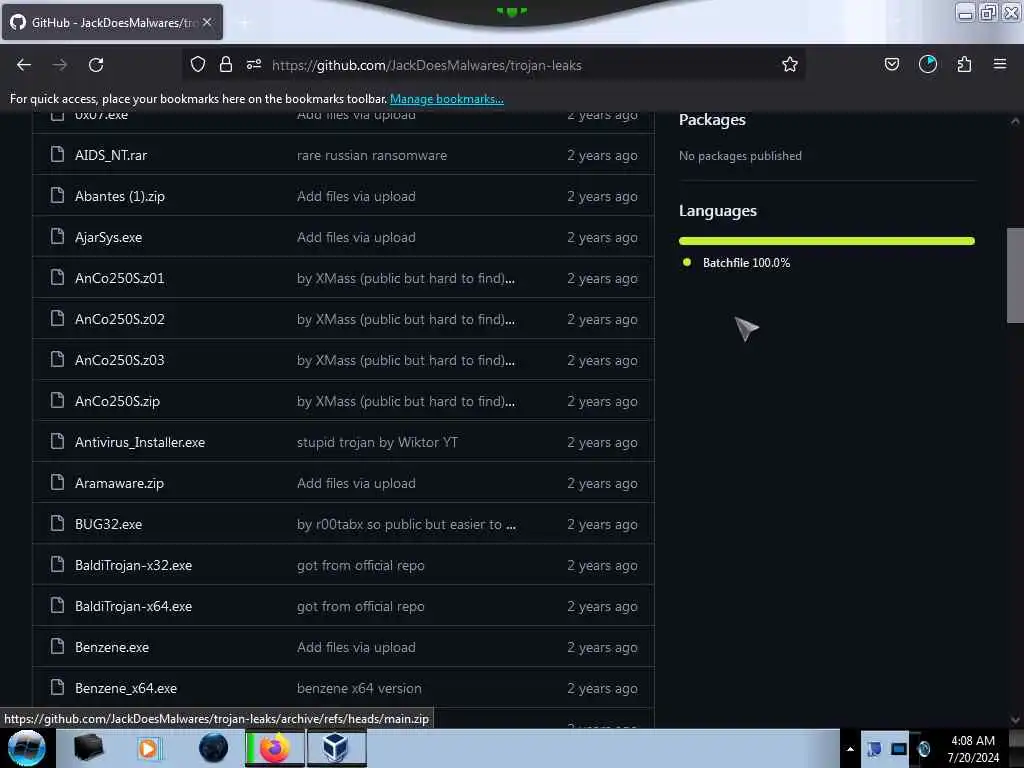
Task: Launch the media player taskbar icon
Action: pos(148,748)
